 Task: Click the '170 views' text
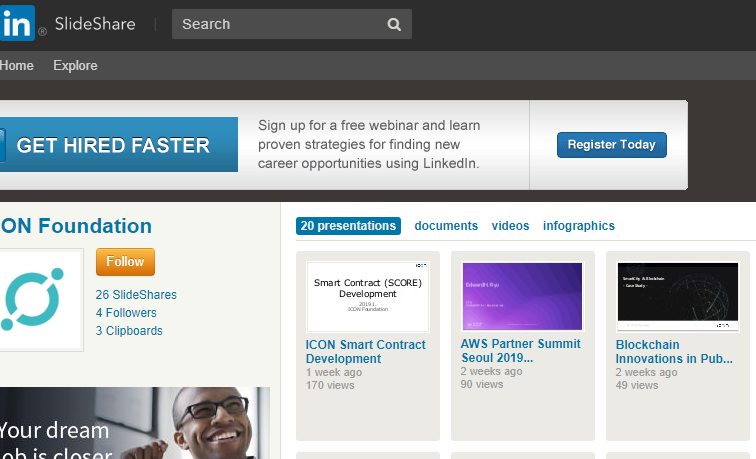click(330, 385)
